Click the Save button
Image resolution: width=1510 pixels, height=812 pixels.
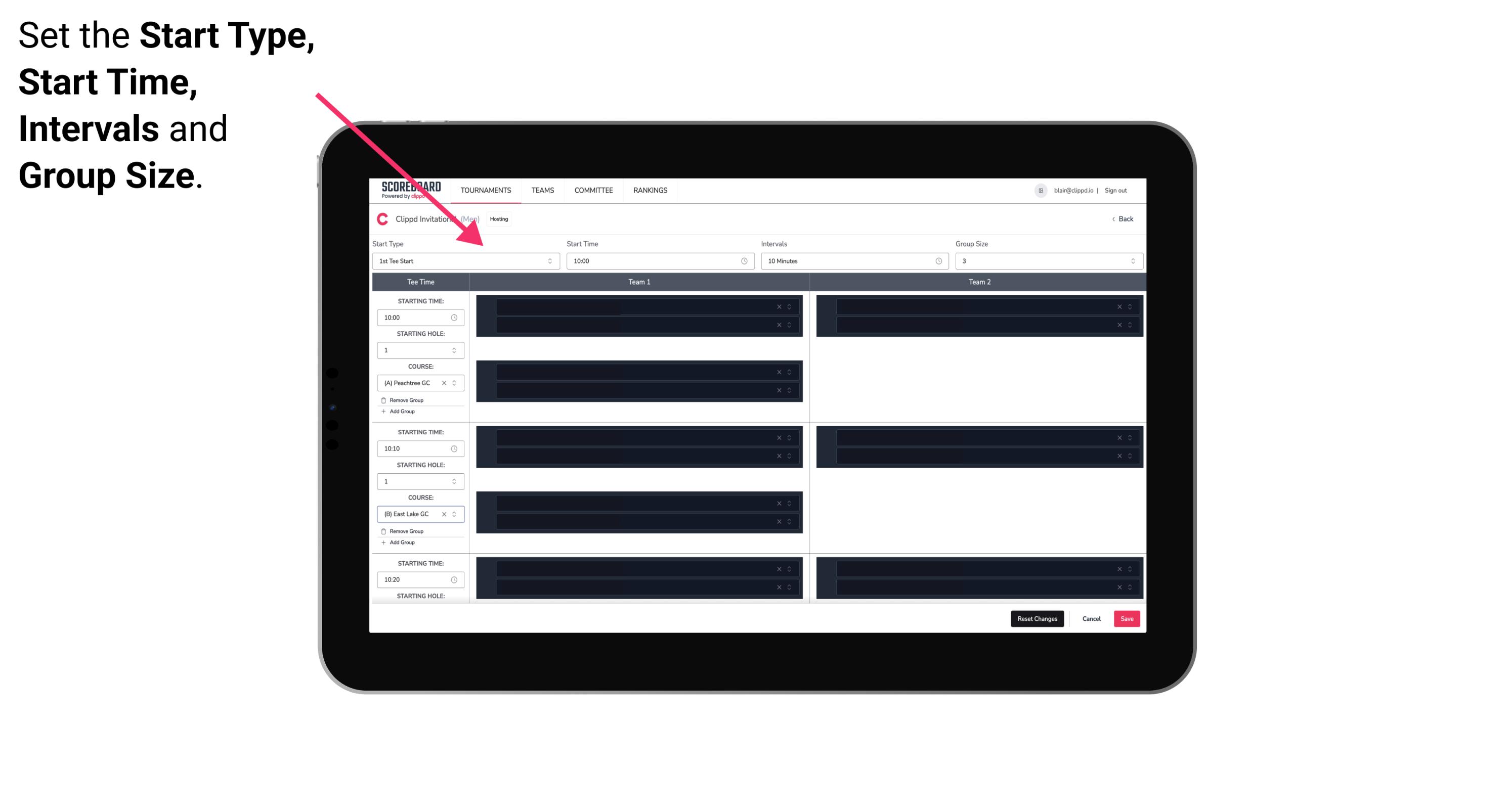pos(1127,619)
